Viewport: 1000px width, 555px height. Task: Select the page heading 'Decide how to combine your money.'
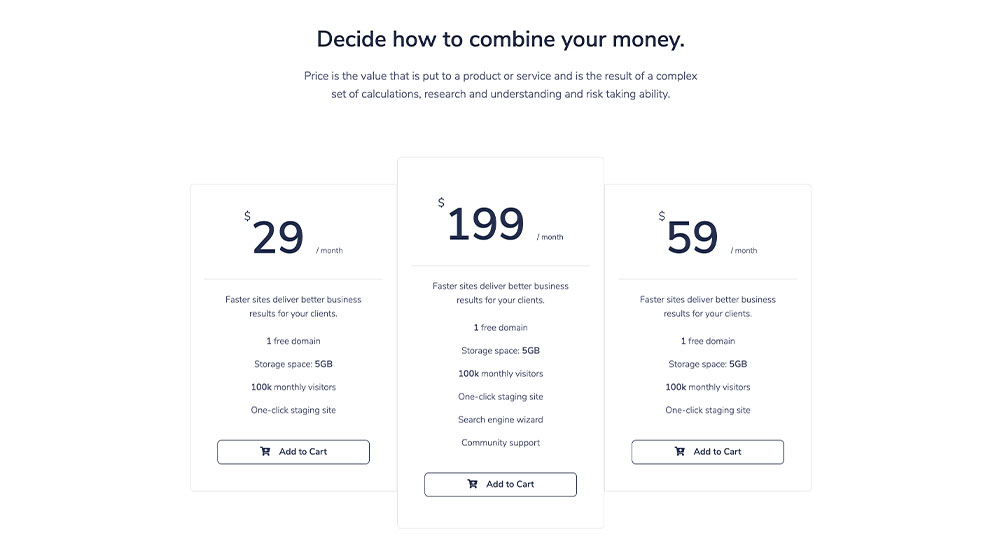(501, 39)
